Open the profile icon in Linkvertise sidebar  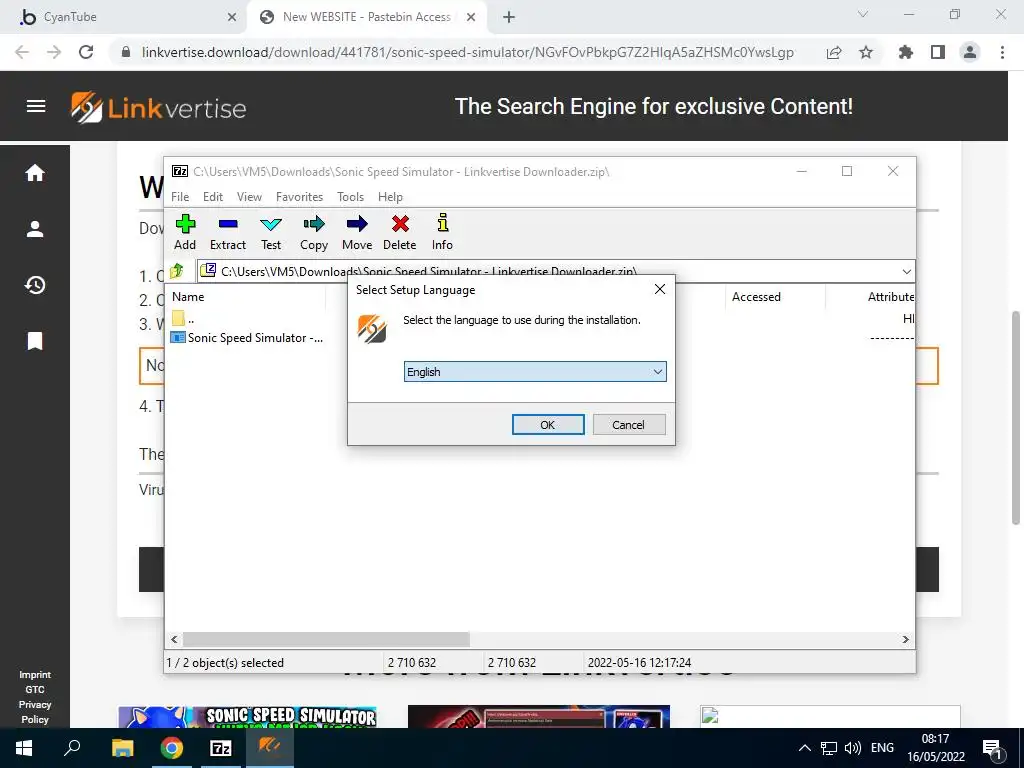[35, 229]
